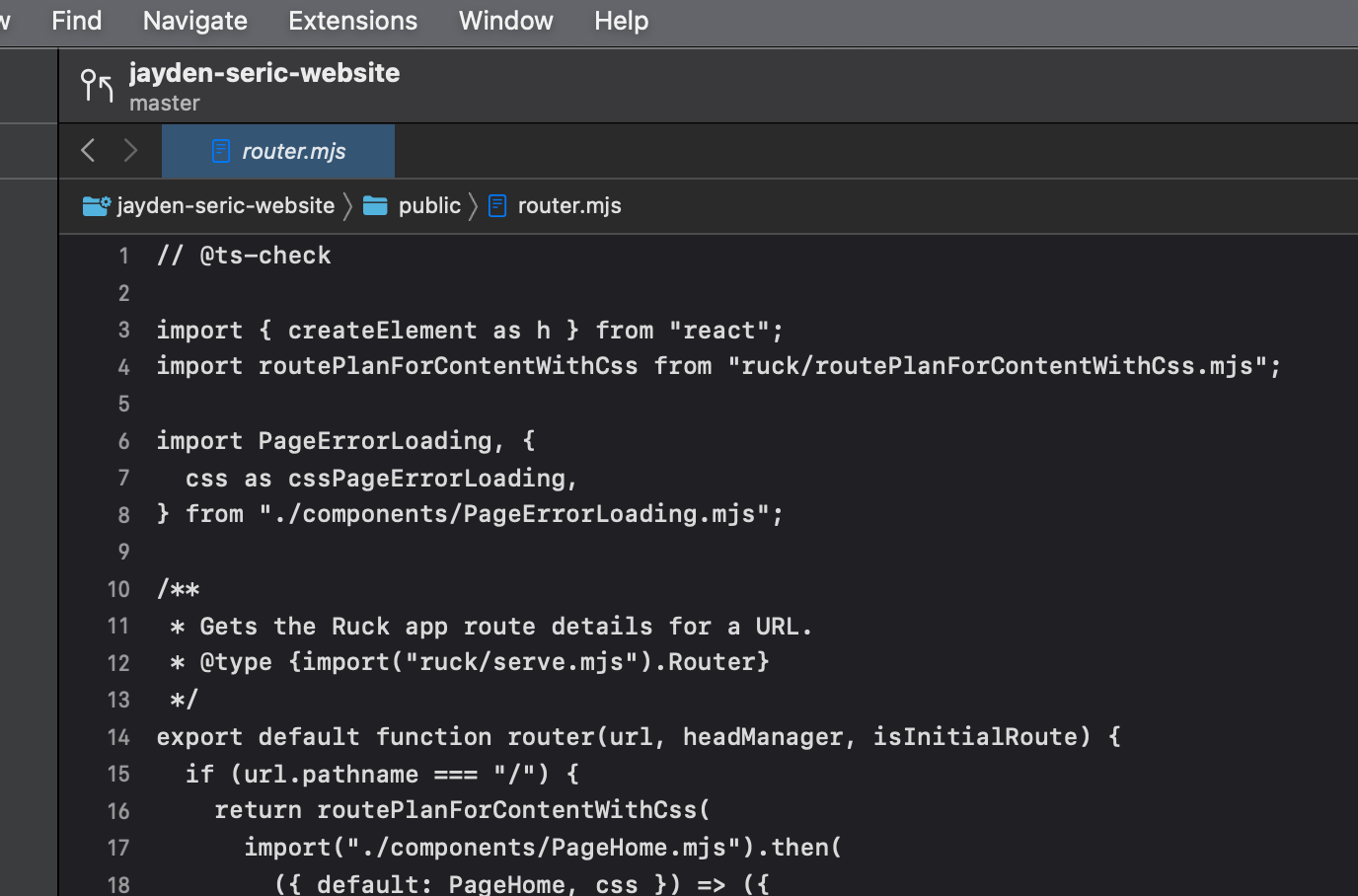This screenshot has width=1358, height=896.
Task: Click the forward navigation arrow
Action: [129, 150]
